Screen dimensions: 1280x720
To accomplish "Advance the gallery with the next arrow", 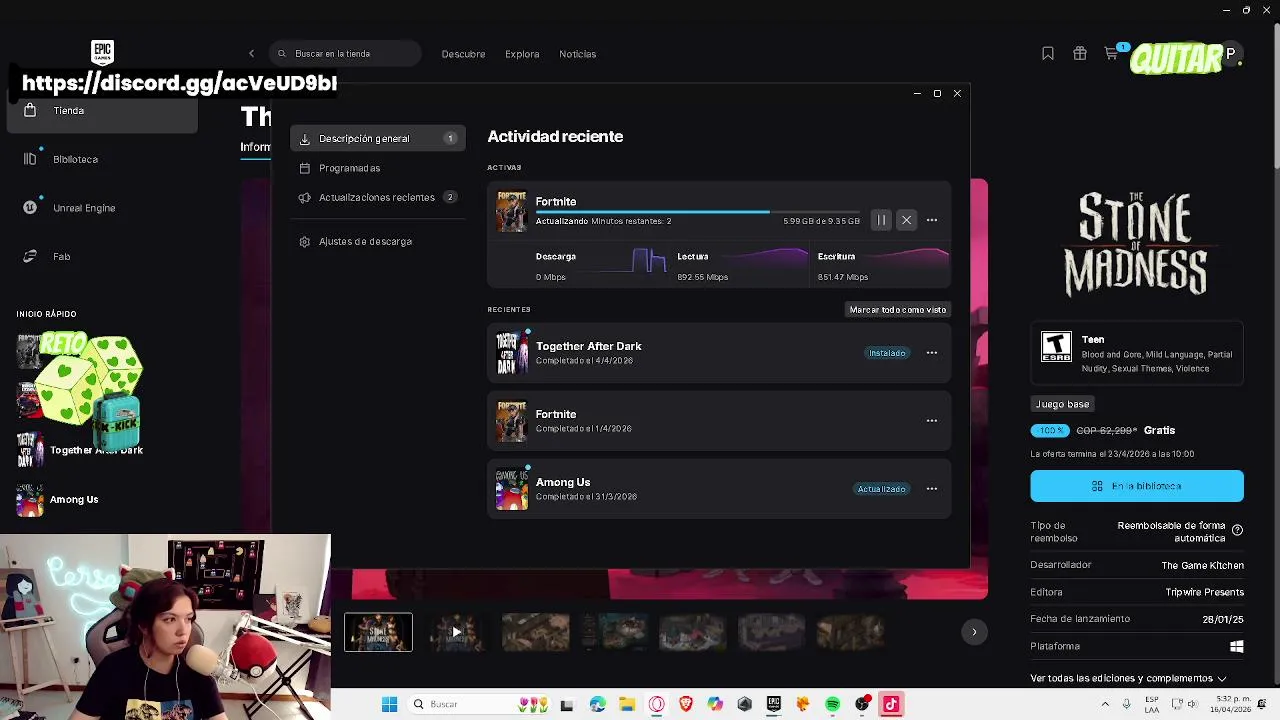I will pos(974,632).
